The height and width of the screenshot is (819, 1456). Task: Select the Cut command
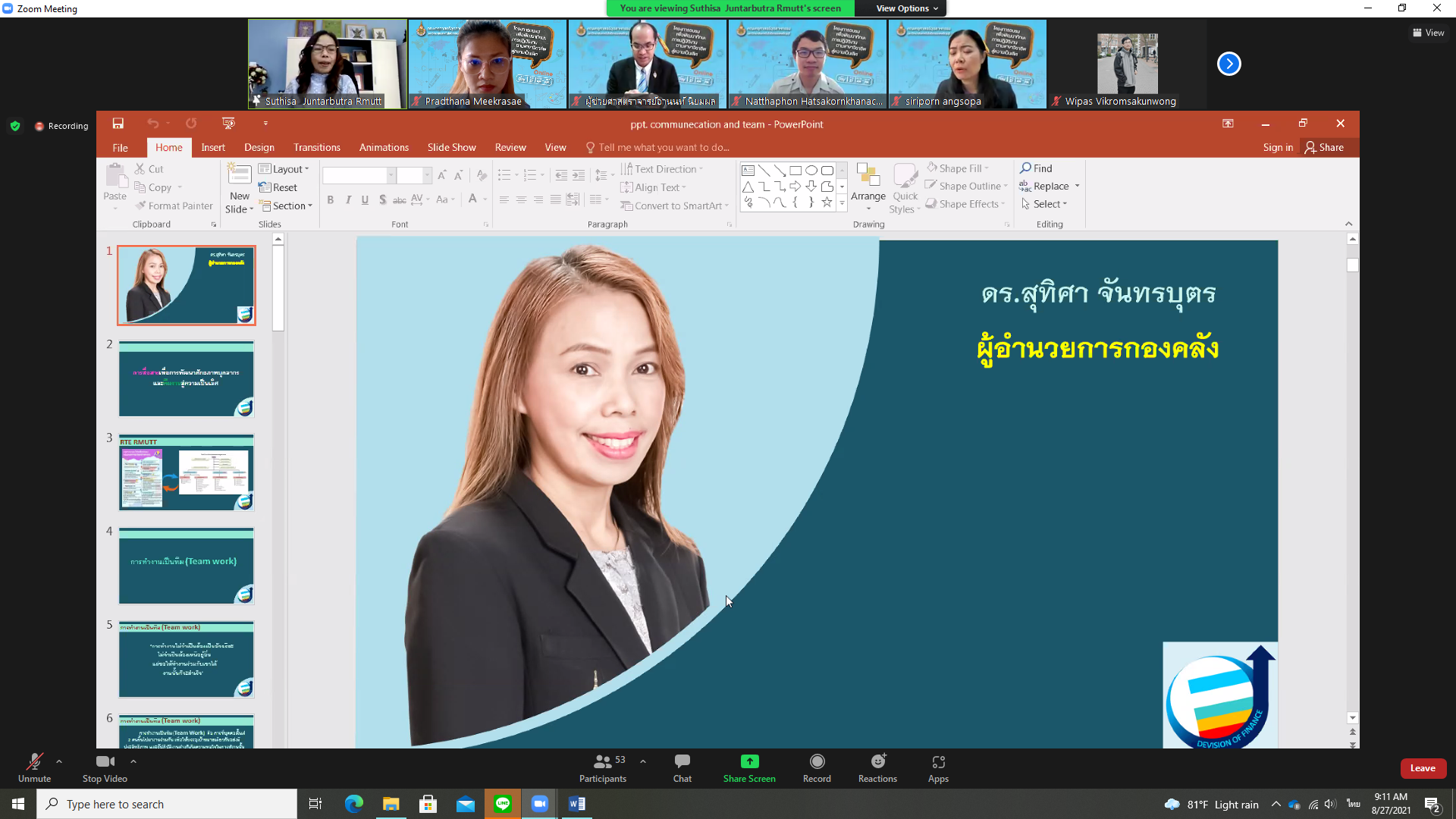pyautogui.click(x=149, y=169)
